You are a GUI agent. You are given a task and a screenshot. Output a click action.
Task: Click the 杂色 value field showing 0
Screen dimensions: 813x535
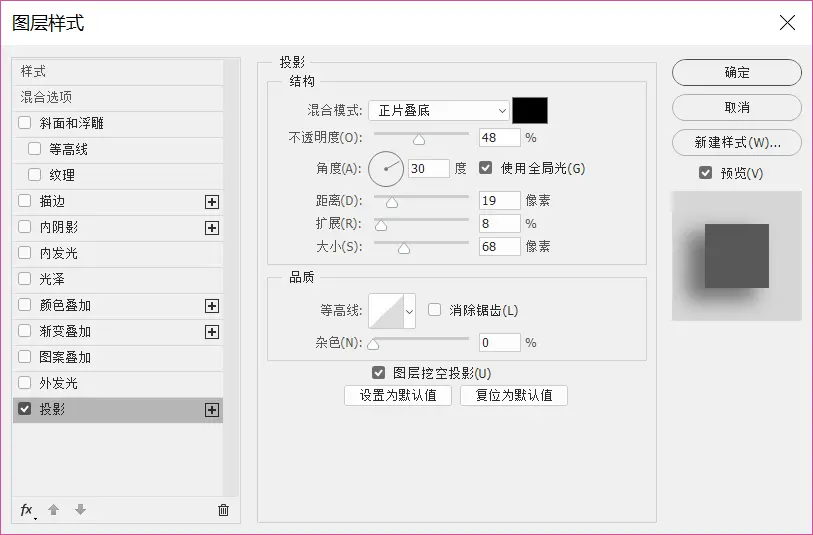point(499,342)
